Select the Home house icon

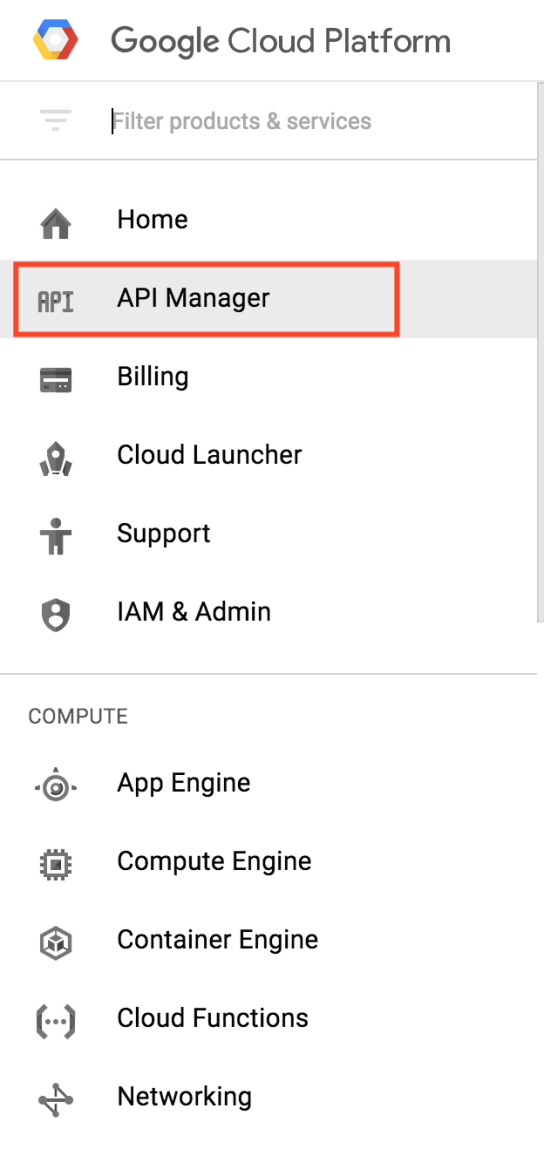click(x=56, y=224)
